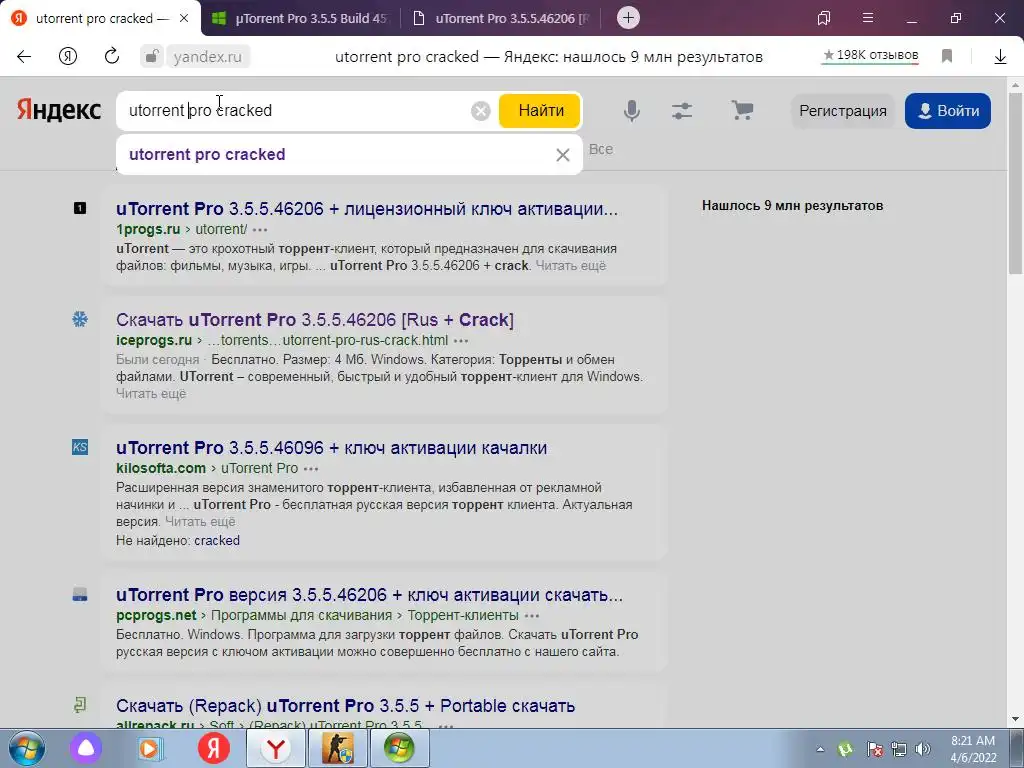Click the site lock security icon
This screenshot has height=768, width=1024.
pos(151,57)
